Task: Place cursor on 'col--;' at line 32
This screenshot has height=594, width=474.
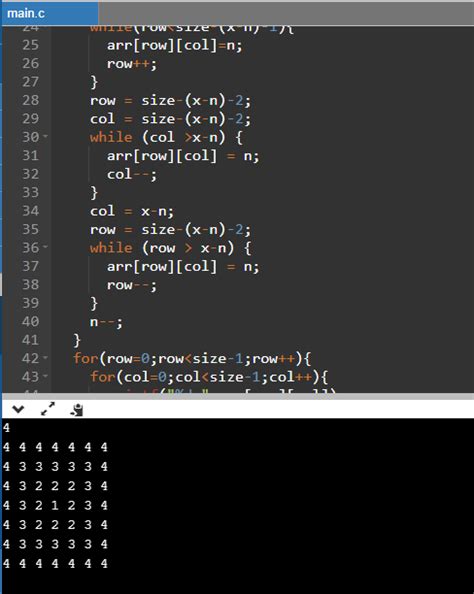Action: [131, 175]
